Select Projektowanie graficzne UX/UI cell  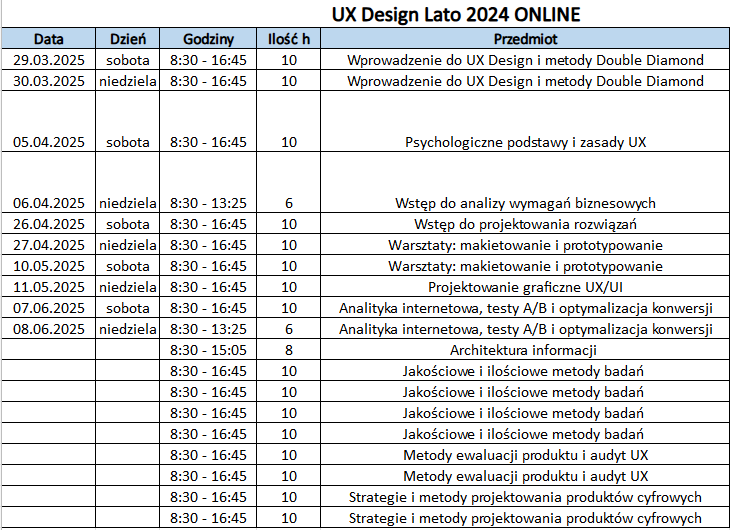pos(525,286)
